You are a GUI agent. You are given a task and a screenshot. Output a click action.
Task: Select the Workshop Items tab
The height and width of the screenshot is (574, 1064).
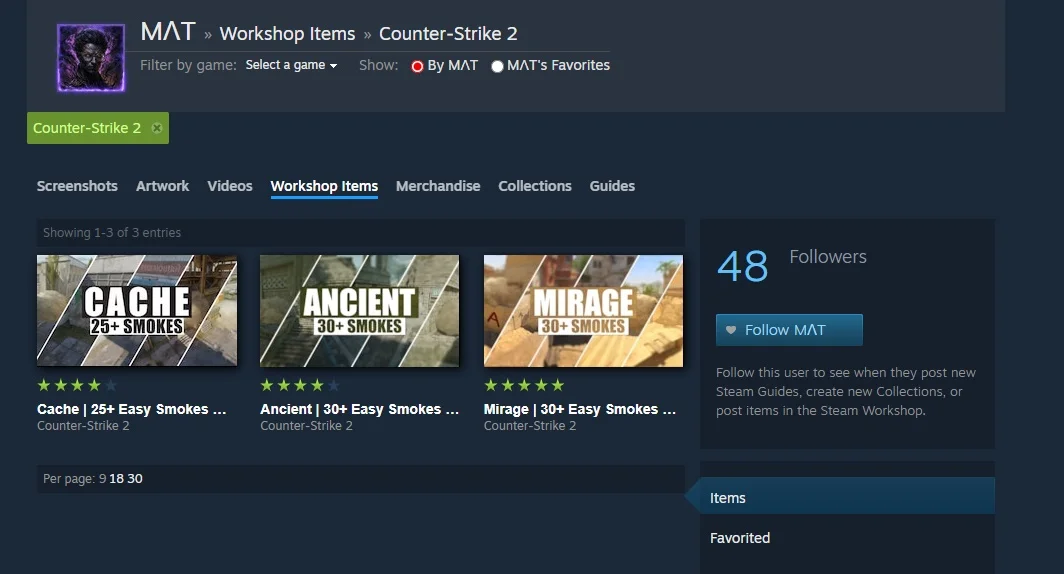click(324, 186)
